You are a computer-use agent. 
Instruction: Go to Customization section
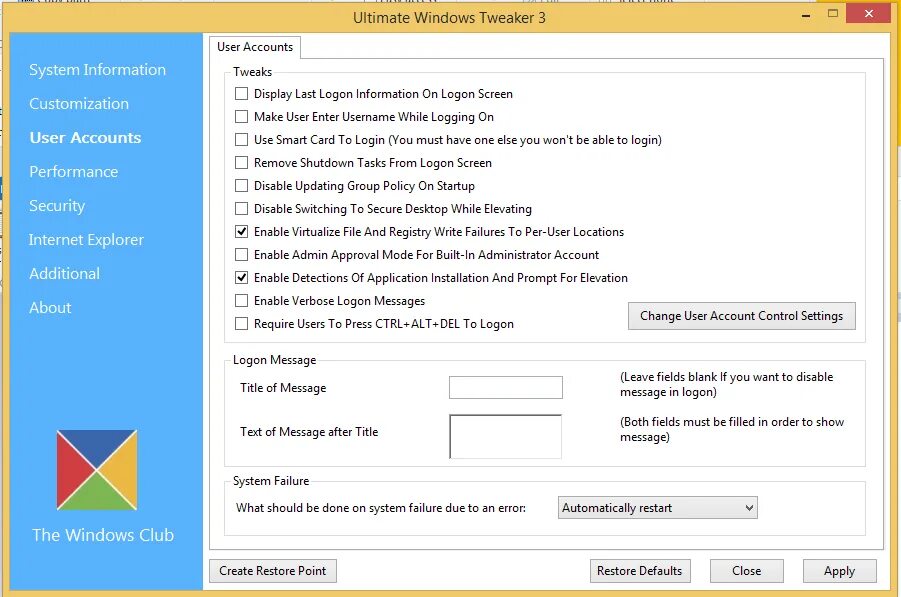point(79,103)
